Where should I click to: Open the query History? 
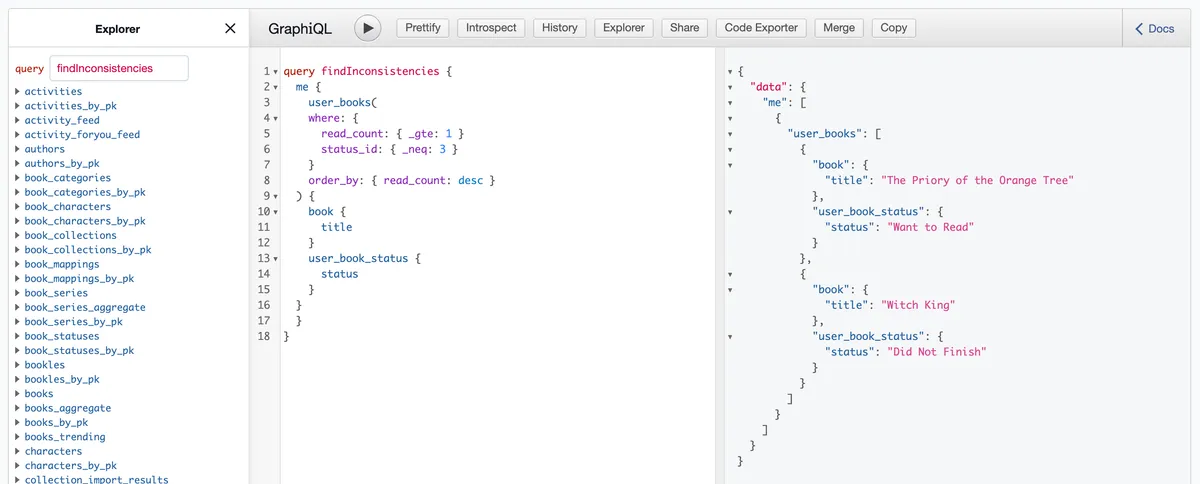(559, 28)
